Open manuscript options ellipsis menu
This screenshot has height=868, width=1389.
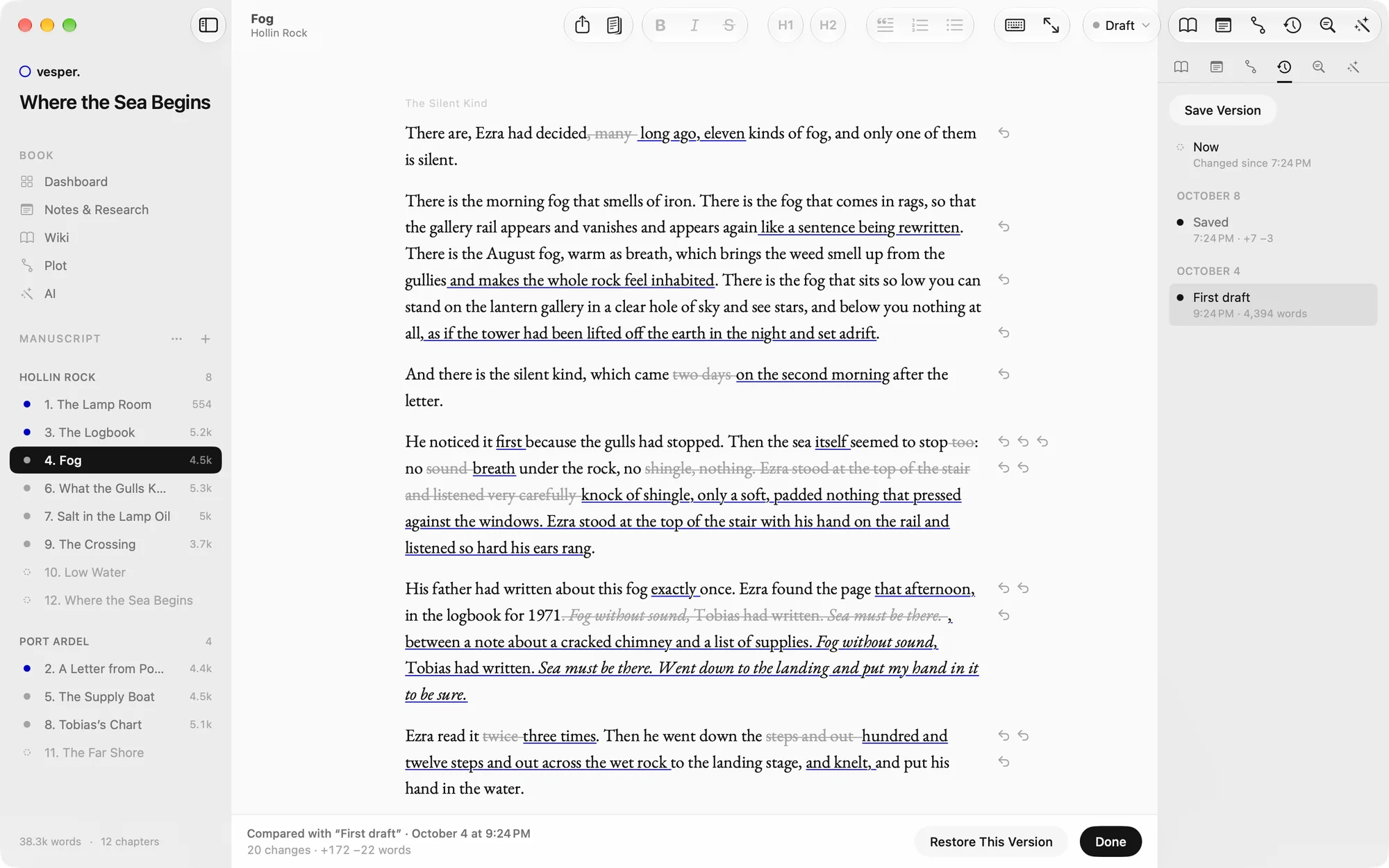176,339
